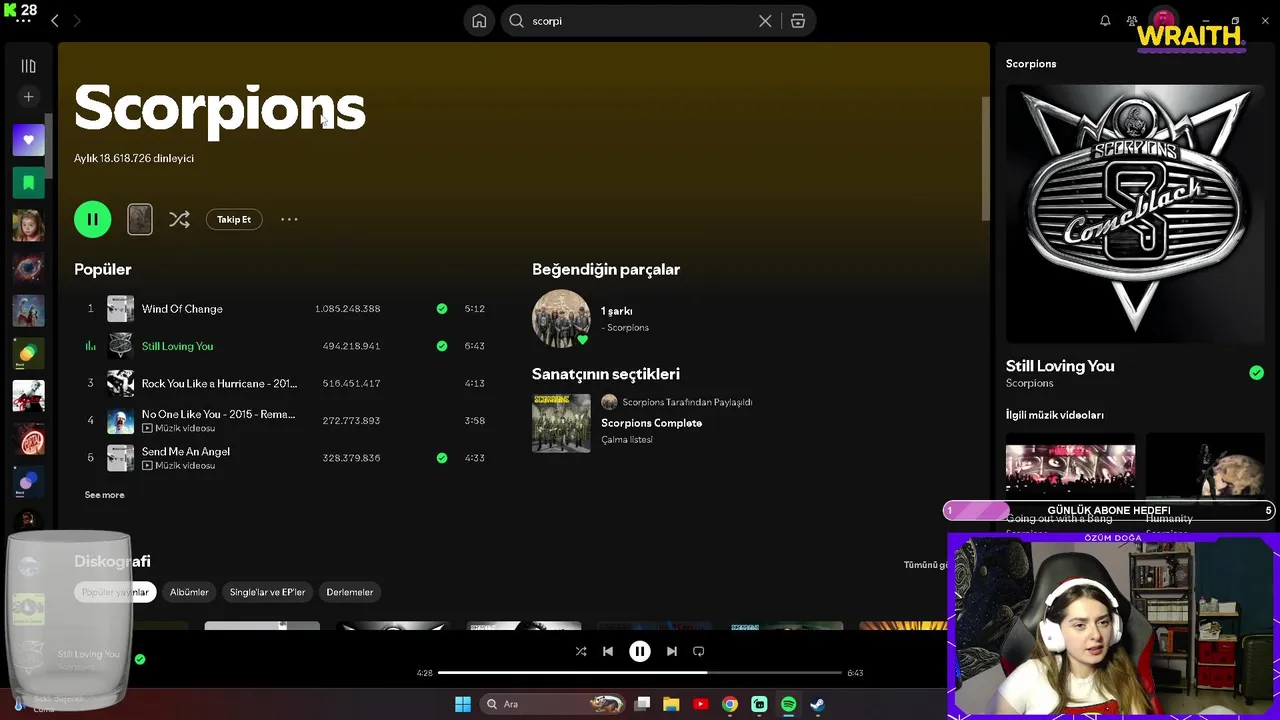1280x720 pixels.
Task: Open Liked Songs purple heart playlist
Action: tap(28, 140)
